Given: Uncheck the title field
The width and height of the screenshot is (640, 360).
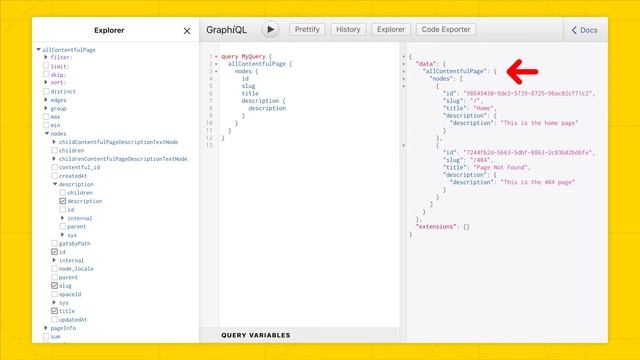Looking at the screenshot, I should (54, 311).
